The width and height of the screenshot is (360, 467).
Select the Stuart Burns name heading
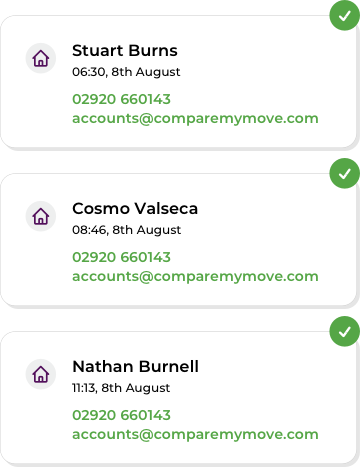(125, 51)
